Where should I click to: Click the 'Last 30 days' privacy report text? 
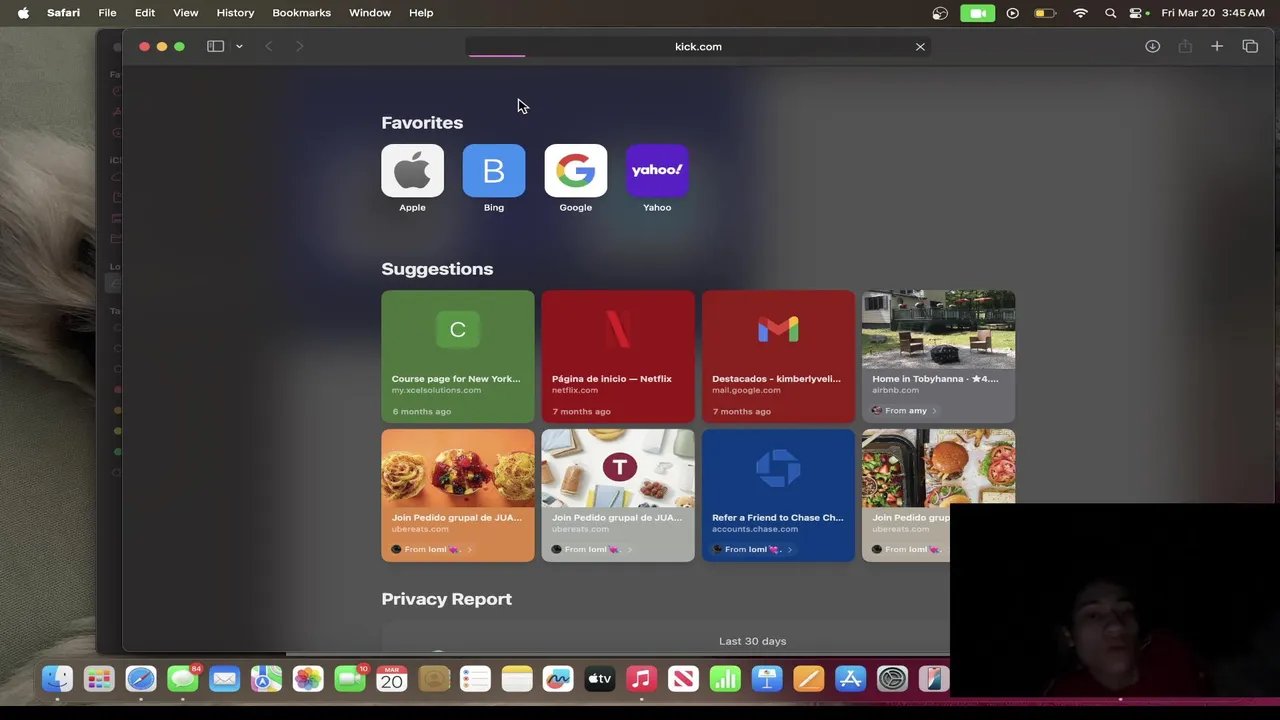click(752, 641)
